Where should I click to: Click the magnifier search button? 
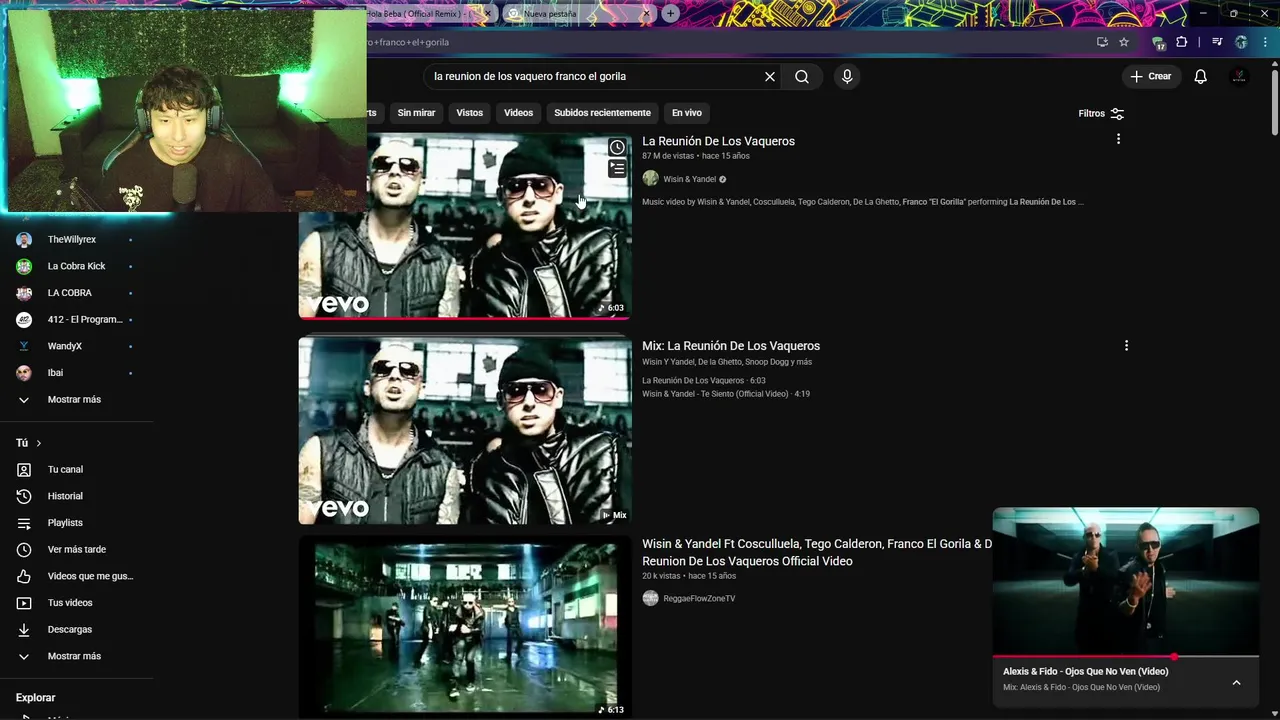point(802,76)
